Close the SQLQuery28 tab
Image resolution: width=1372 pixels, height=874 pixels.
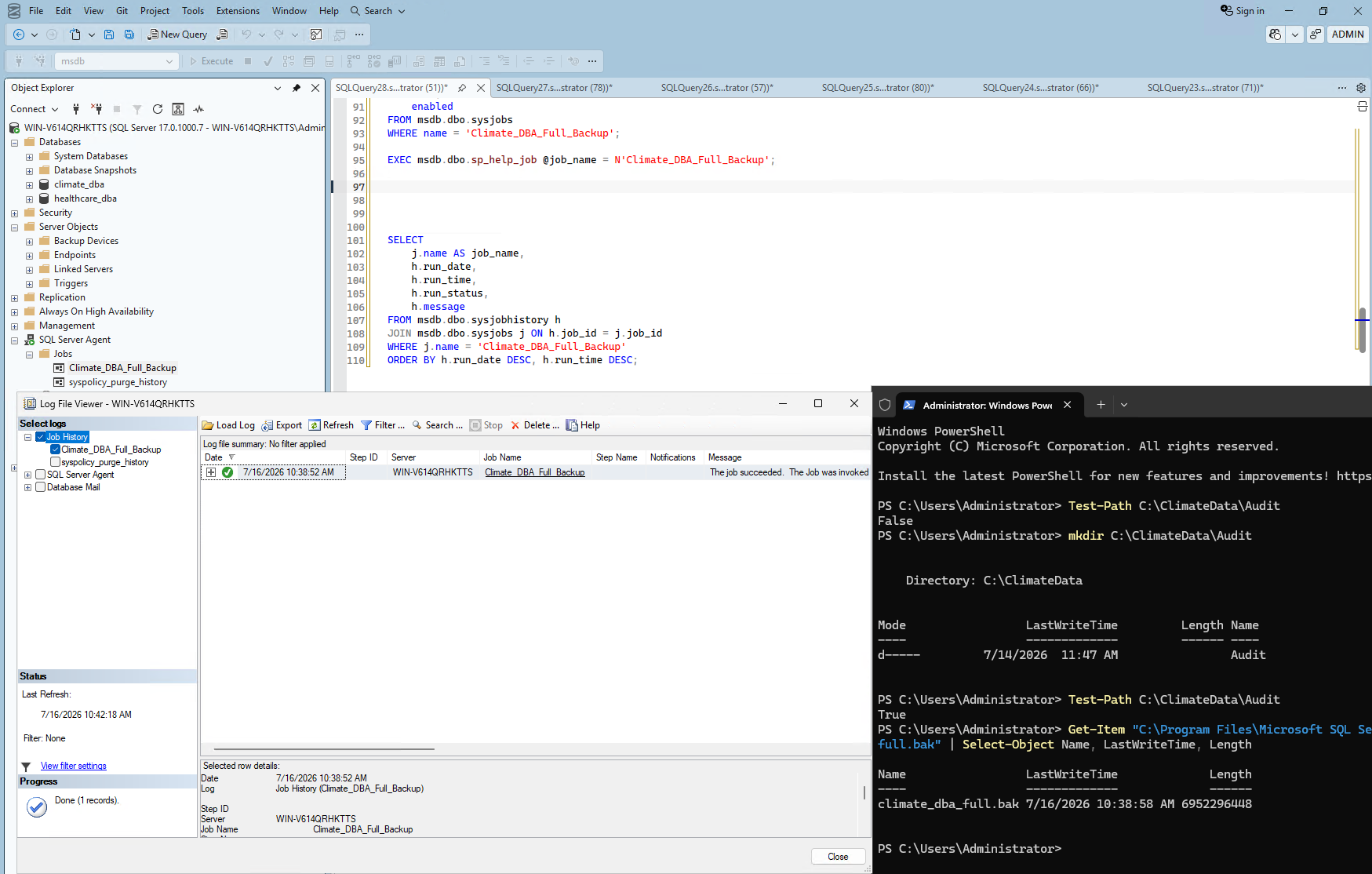(481, 88)
